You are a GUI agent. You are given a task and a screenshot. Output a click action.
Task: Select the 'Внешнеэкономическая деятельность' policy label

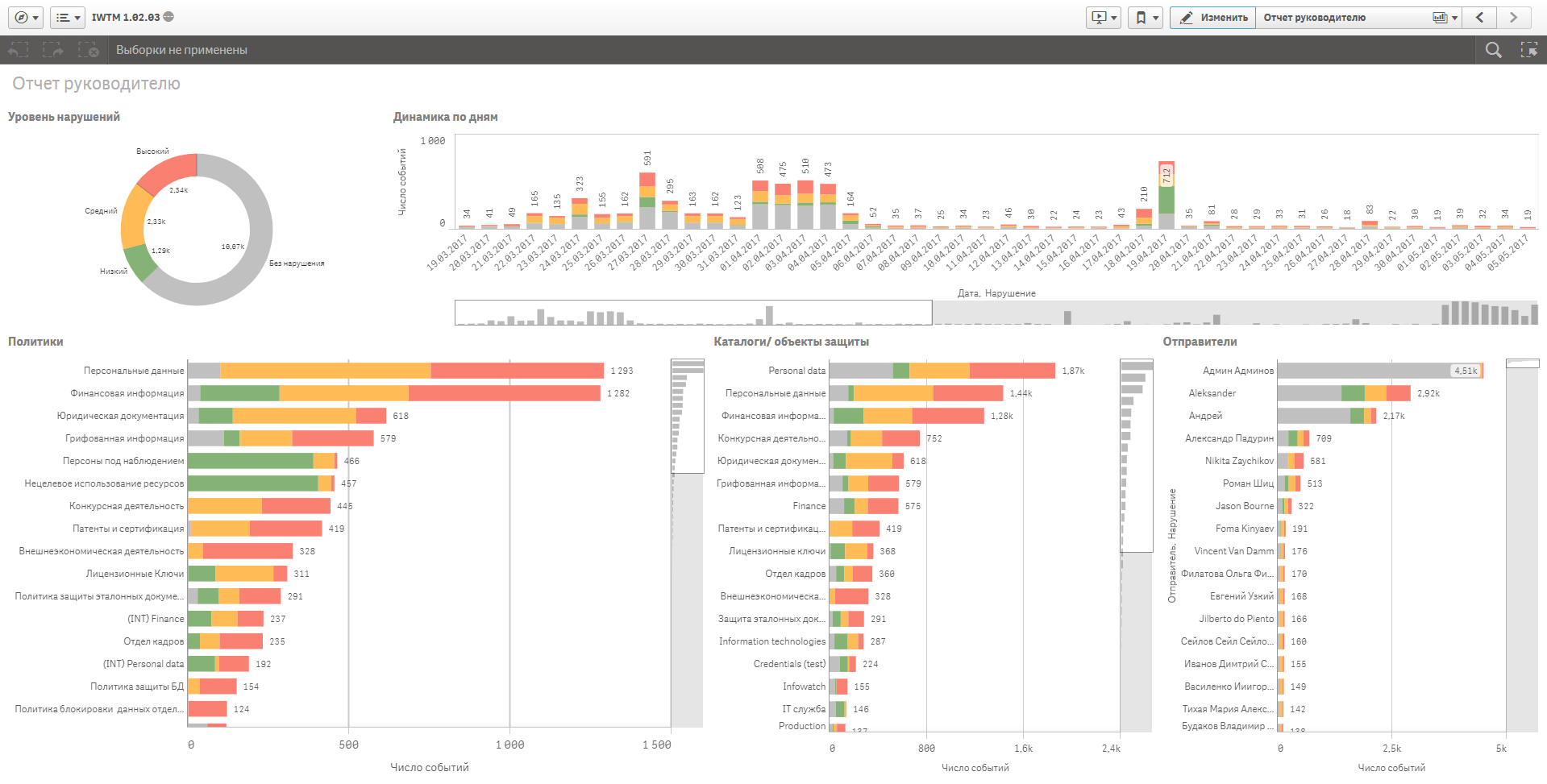[102, 551]
